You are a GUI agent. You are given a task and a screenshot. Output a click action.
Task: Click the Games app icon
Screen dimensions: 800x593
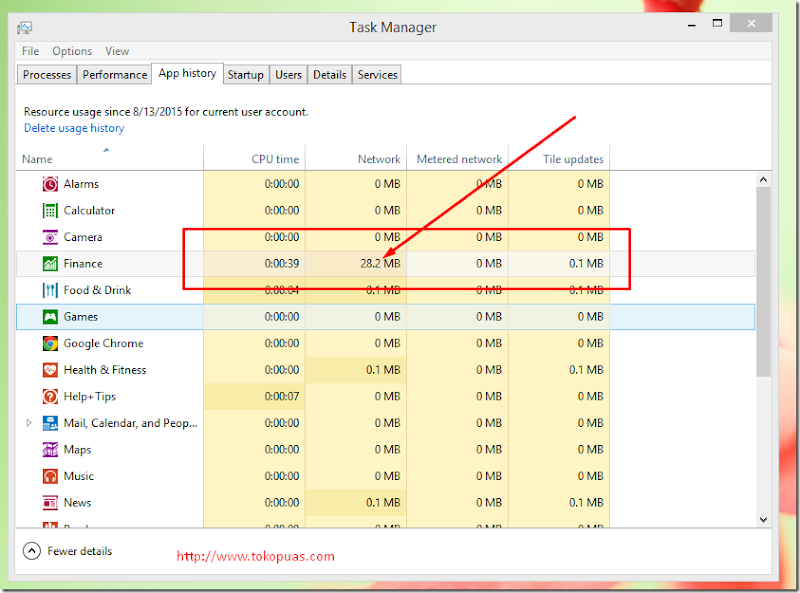[x=50, y=316]
